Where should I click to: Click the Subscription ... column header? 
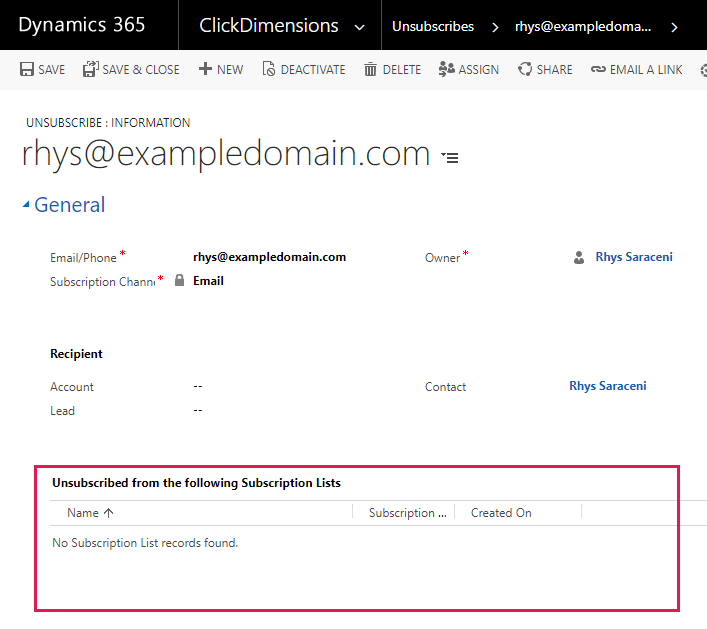(x=408, y=513)
